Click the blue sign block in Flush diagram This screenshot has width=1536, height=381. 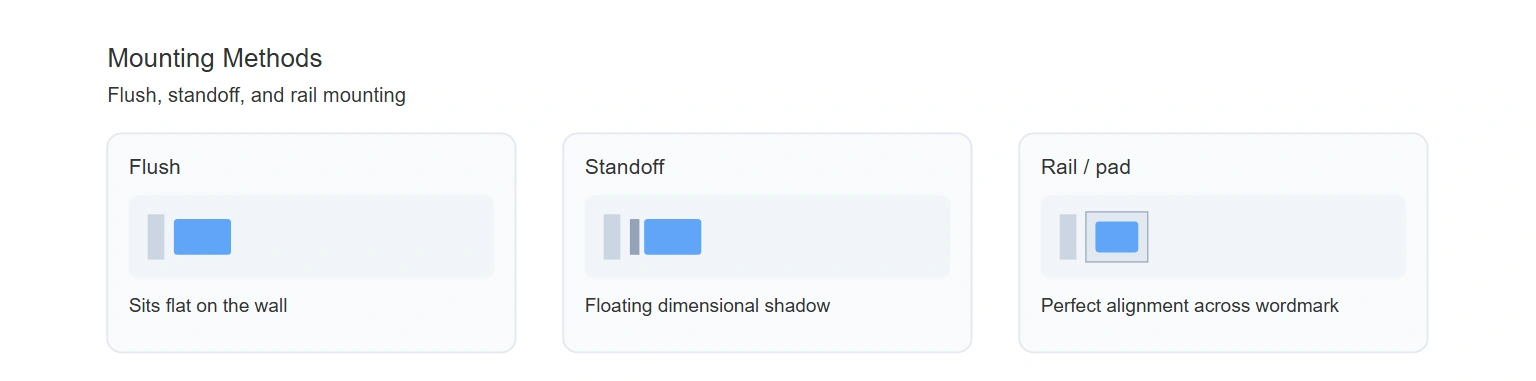click(202, 237)
